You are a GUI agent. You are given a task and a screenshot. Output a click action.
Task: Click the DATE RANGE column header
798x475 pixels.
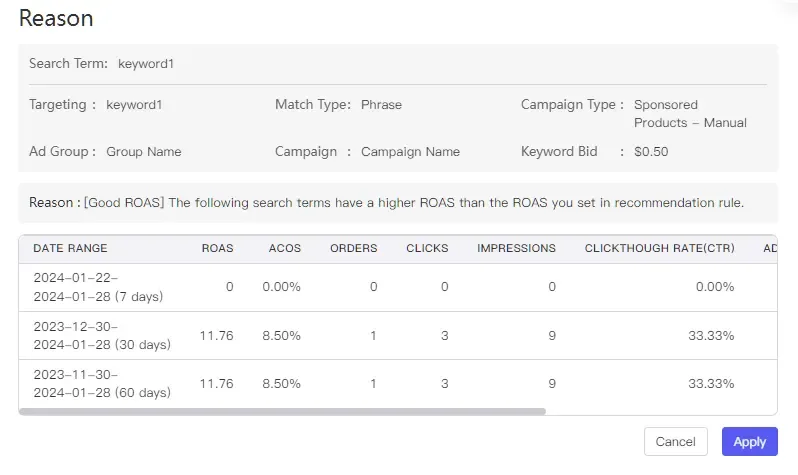click(x=70, y=248)
